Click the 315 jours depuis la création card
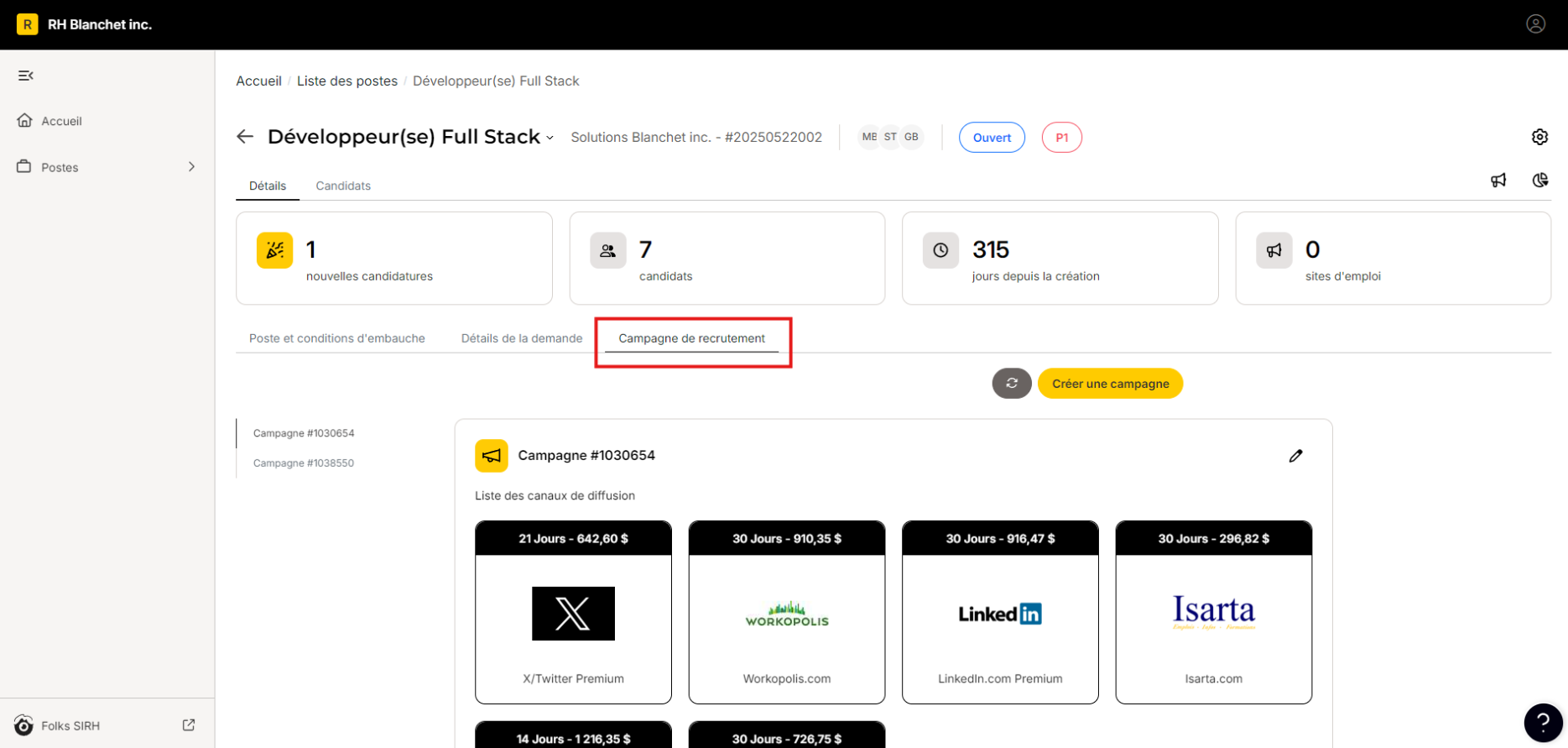Viewport: 1568px width, 748px height. pos(1060,258)
